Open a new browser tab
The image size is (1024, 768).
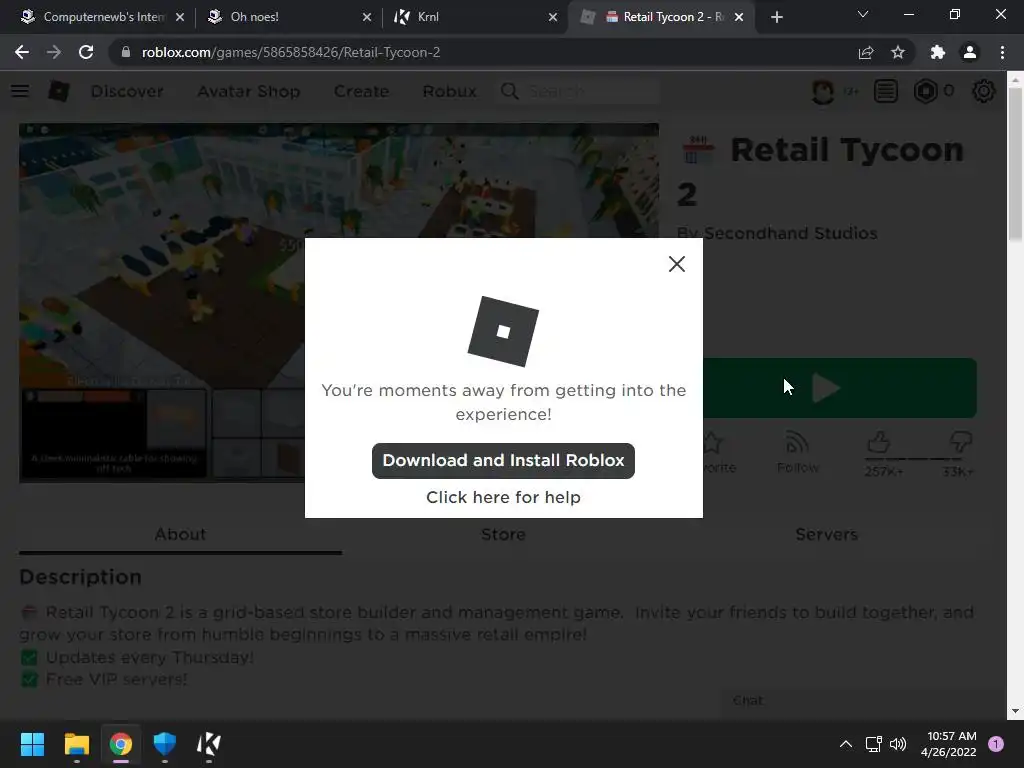point(776,17)
